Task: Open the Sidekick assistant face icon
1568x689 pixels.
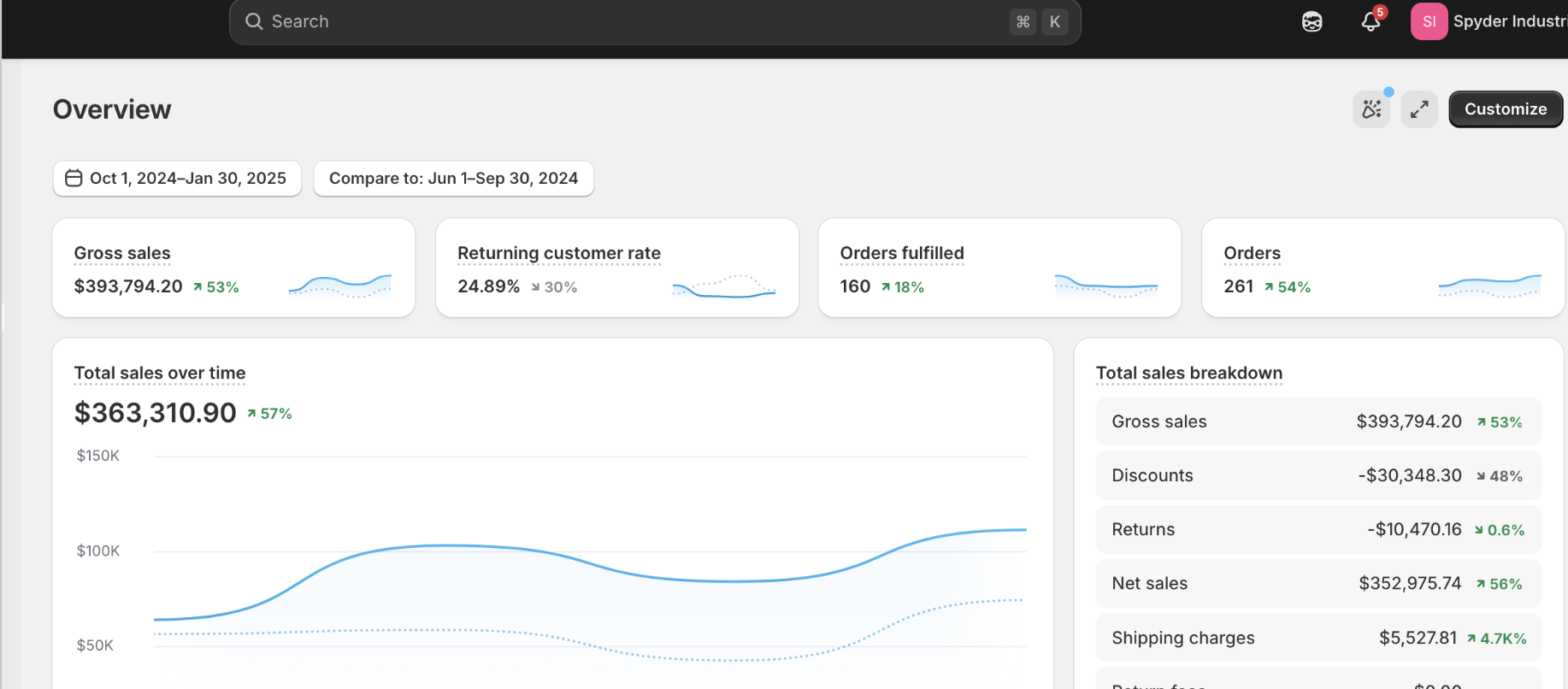Action: 1312,22
